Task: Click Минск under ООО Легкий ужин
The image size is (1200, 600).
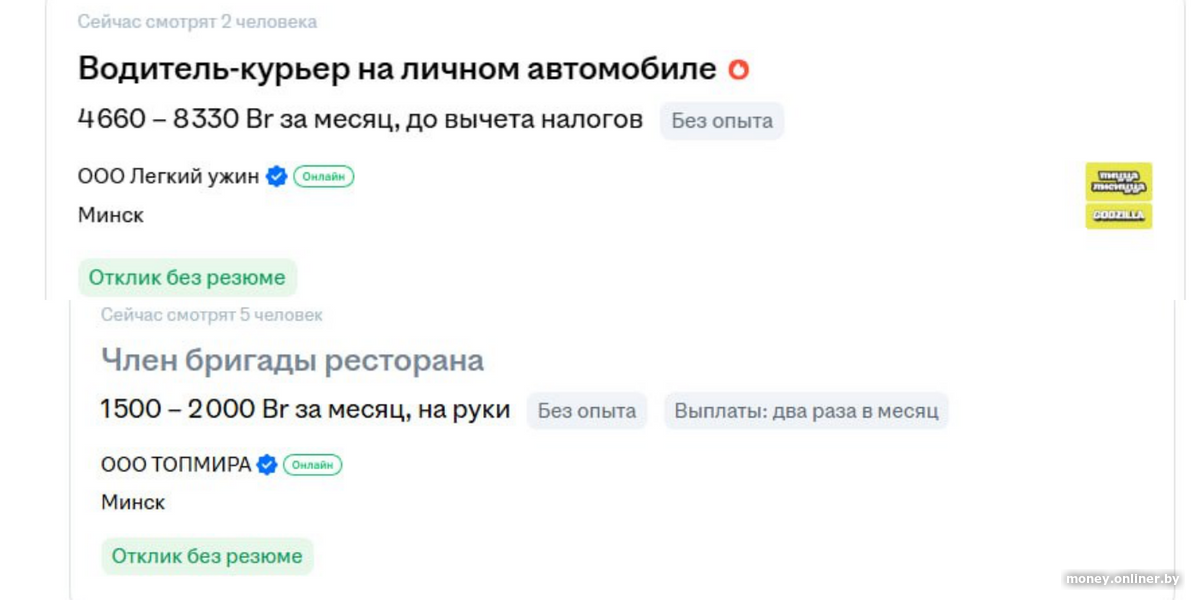Action: [x=111, y=215]
